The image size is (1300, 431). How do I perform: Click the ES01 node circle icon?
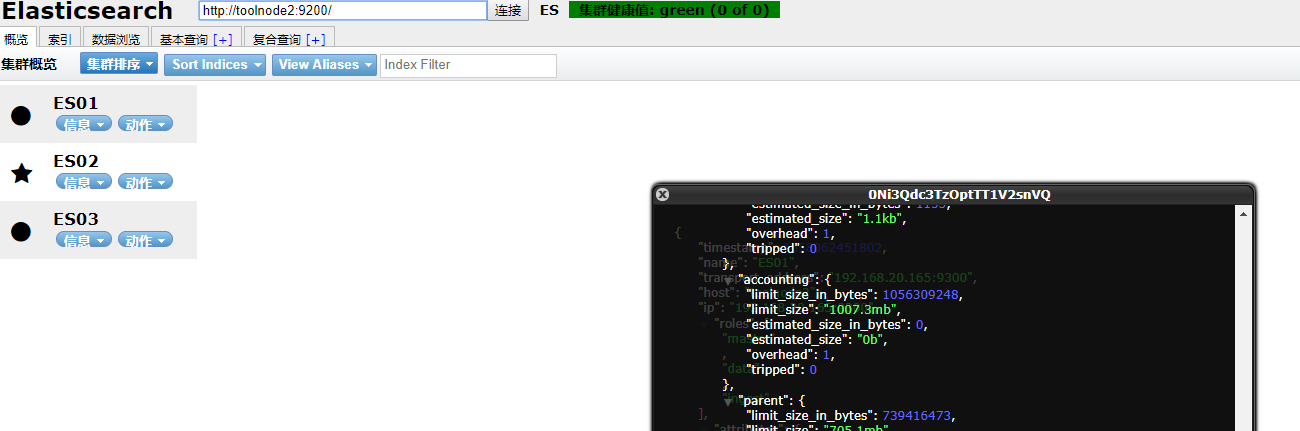[x=21, y=115]
